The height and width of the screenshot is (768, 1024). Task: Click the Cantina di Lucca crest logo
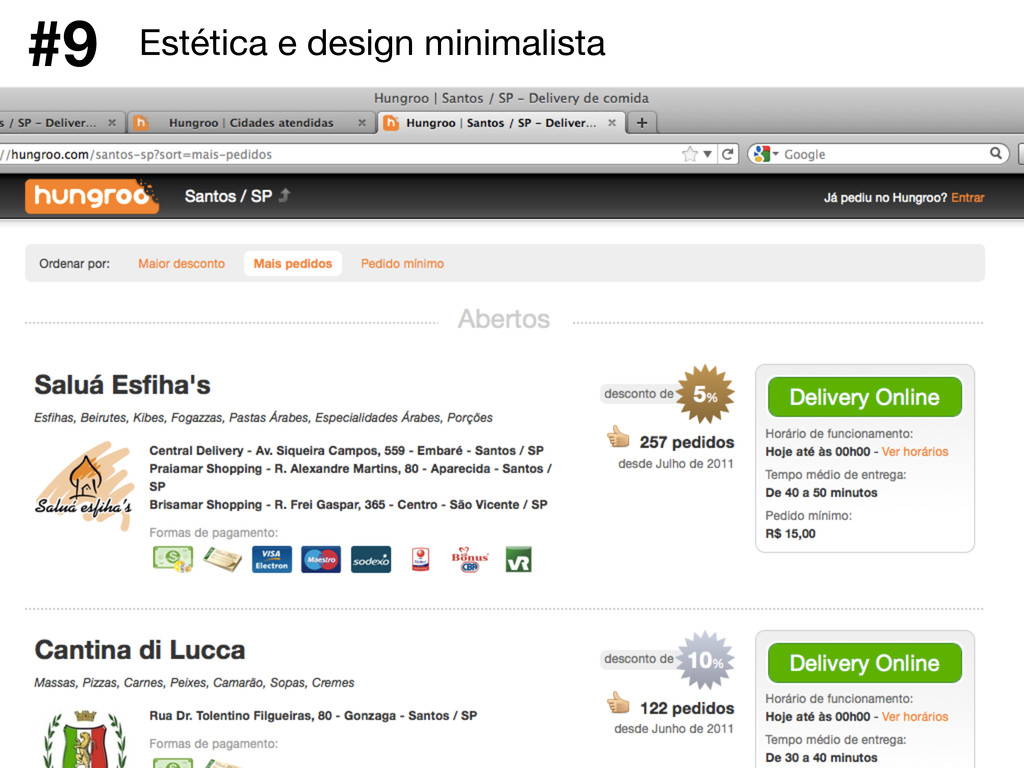85,738
